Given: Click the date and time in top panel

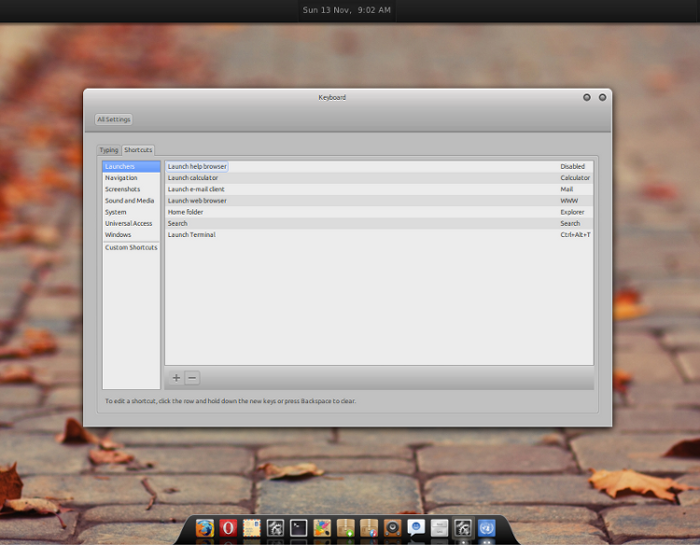Looking at the screenshot, I should coord(346,11).
